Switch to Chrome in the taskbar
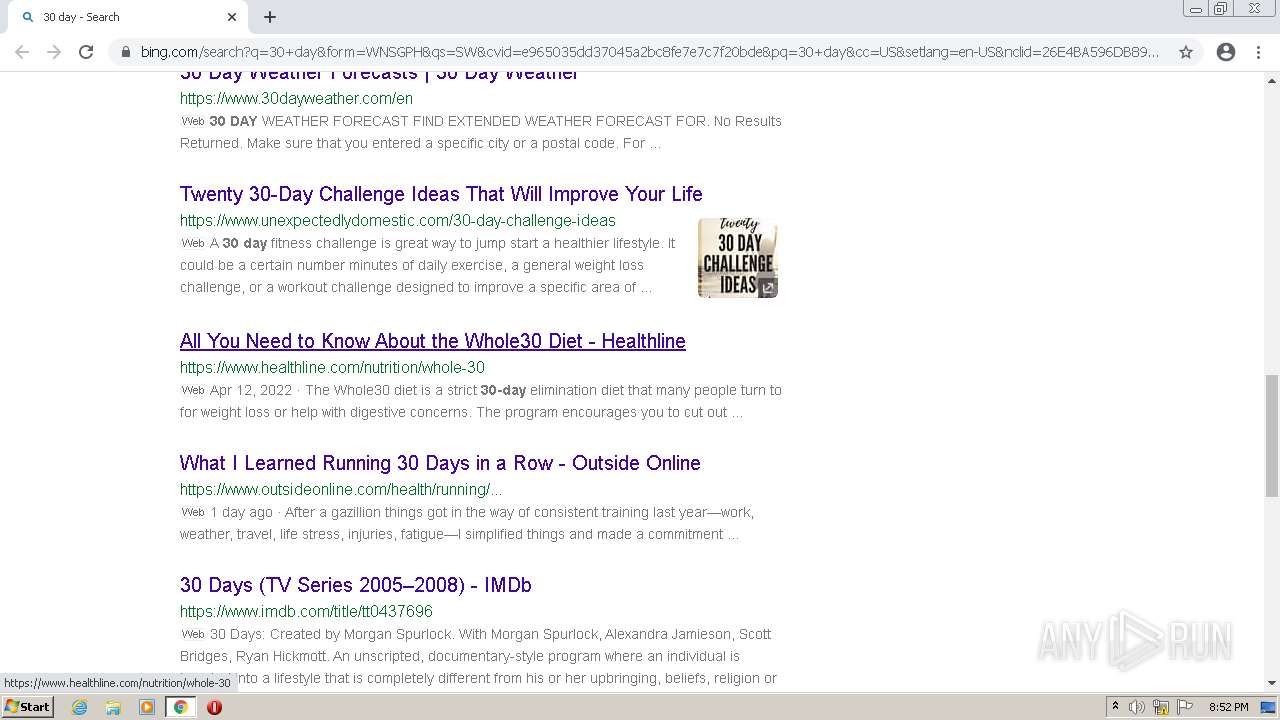 pos(181,707)
